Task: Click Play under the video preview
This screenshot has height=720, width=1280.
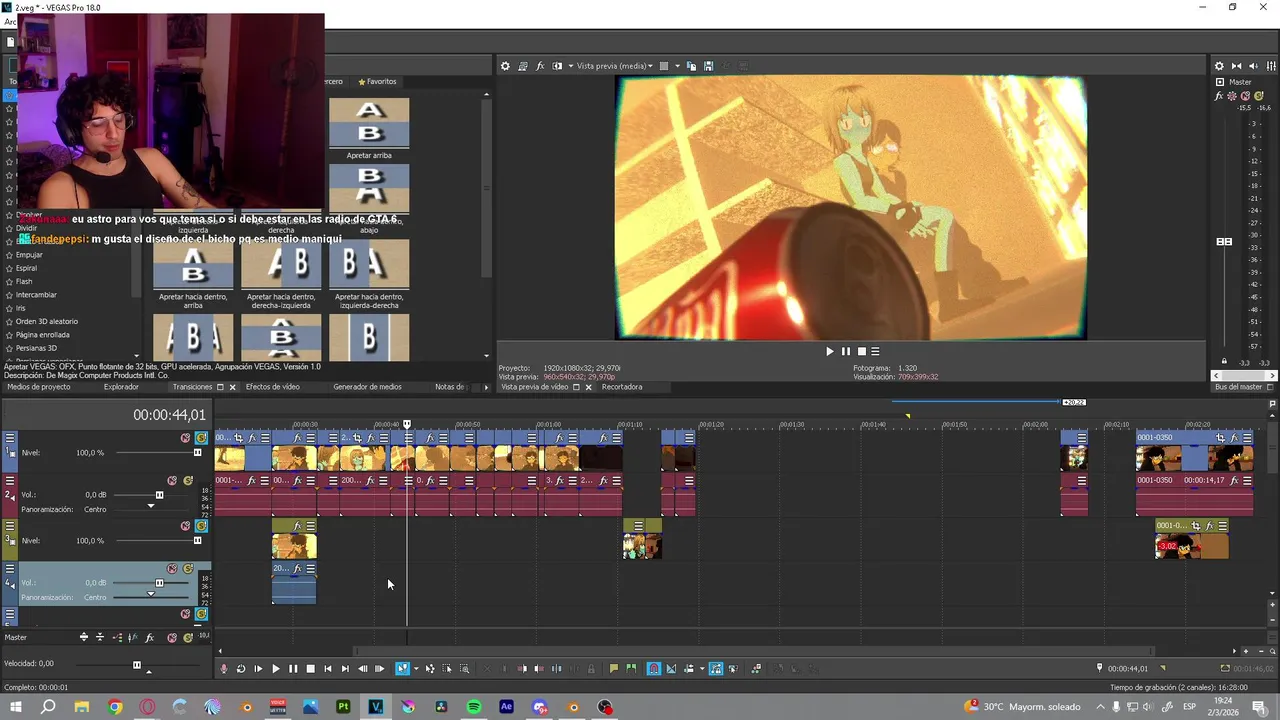Action: coord(829,351)
